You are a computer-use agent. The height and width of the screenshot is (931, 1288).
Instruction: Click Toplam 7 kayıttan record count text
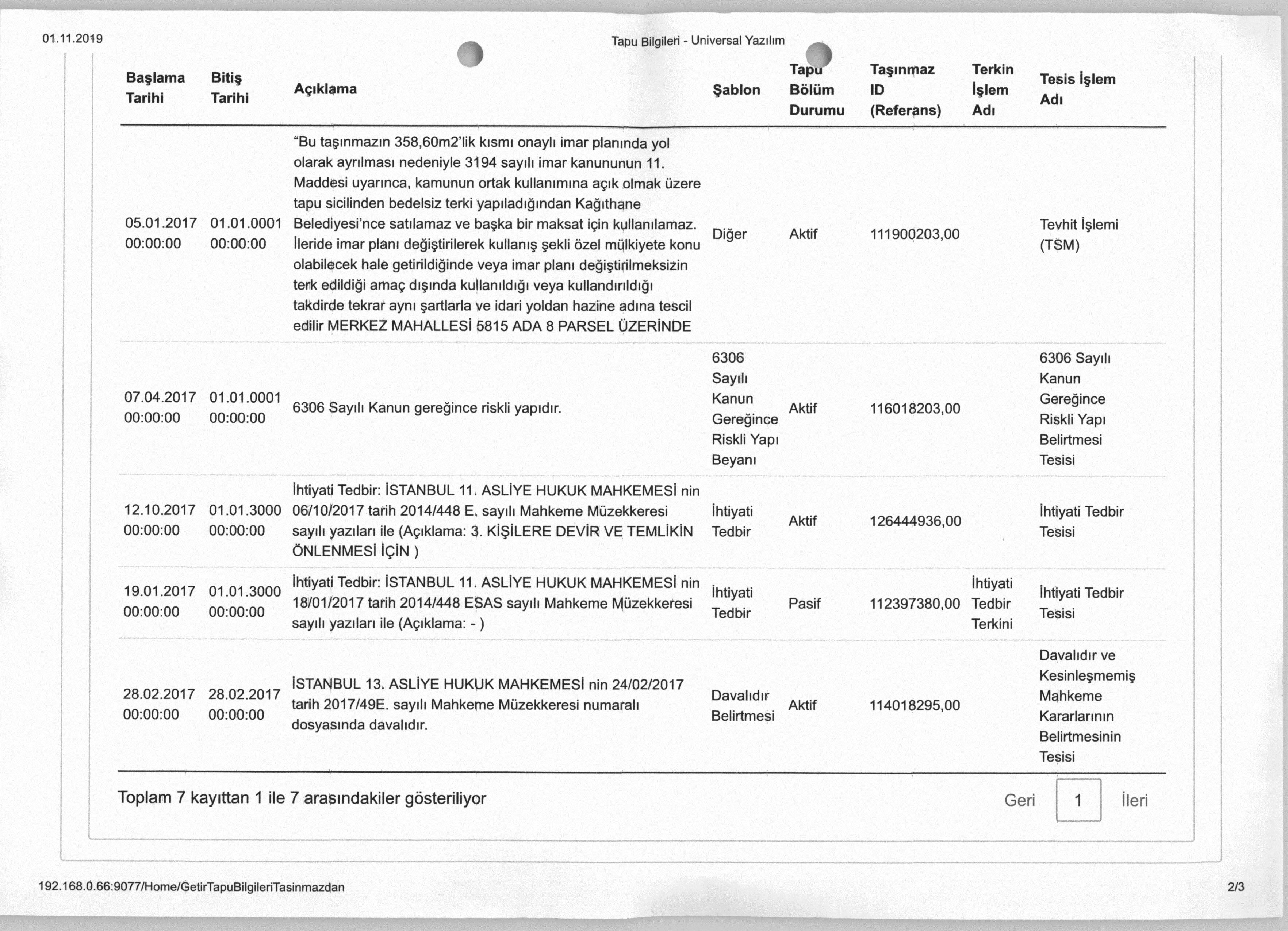(x=302, y=797)
